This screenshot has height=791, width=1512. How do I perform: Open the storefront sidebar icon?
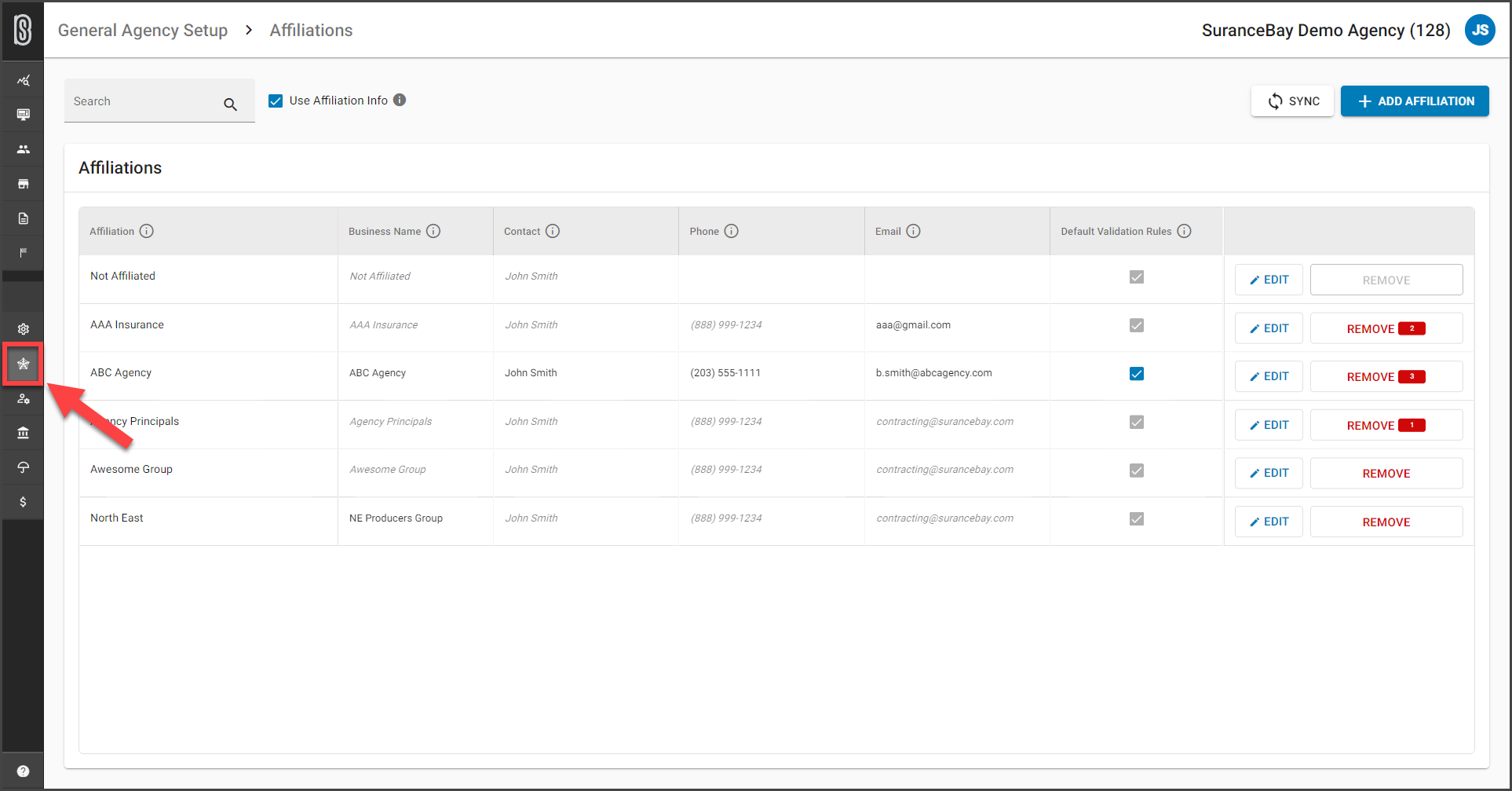(23, 184)
